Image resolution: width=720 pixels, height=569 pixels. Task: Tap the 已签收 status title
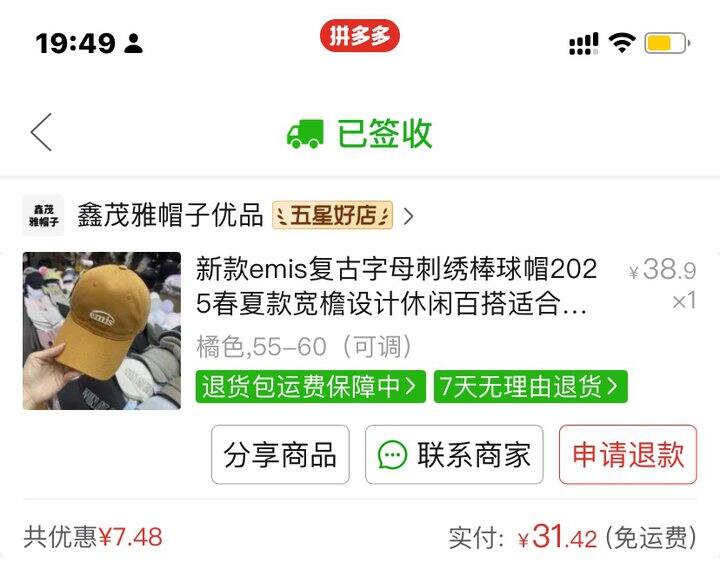click(x=385, y=134)
